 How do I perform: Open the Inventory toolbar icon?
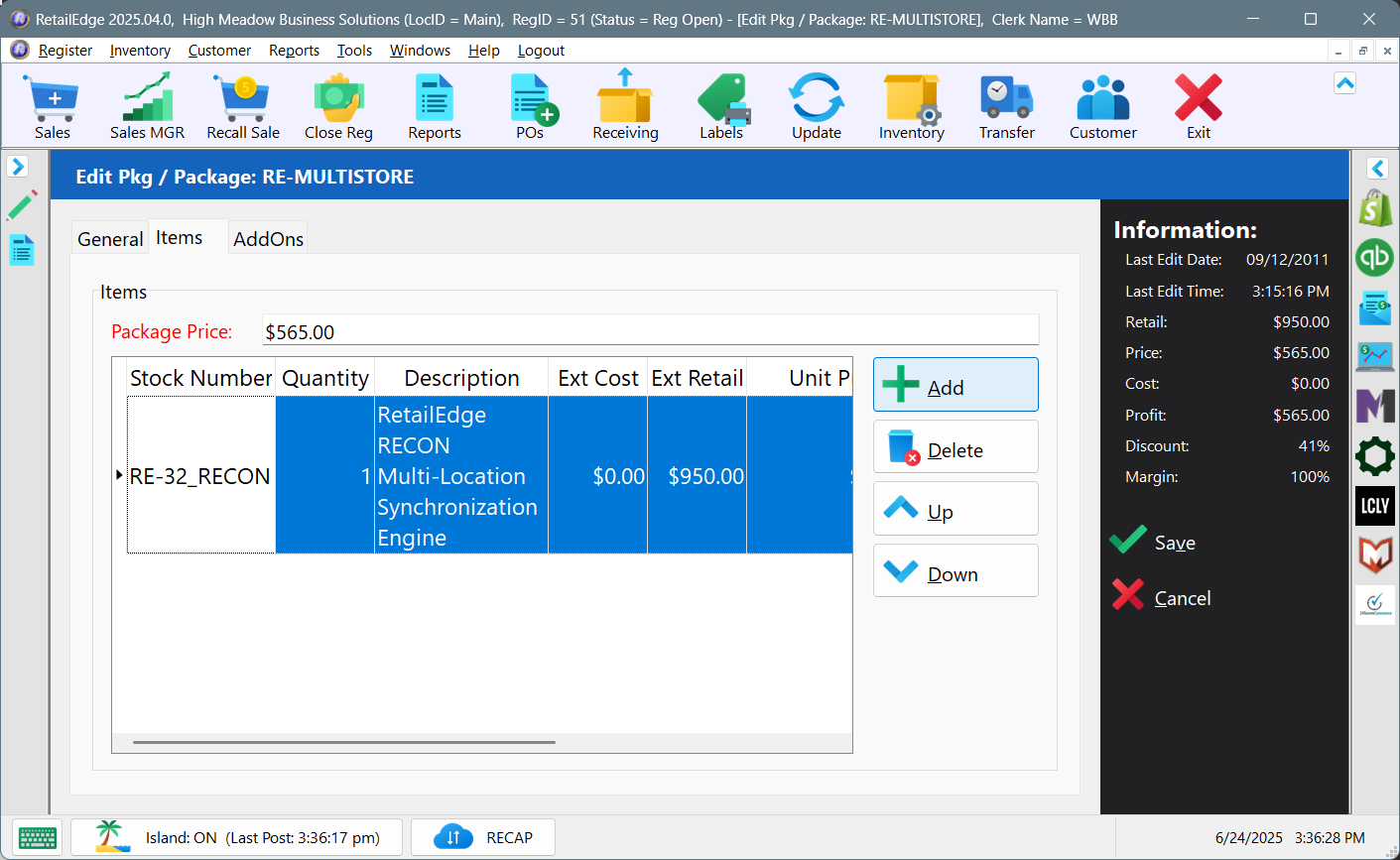(x=912, y=107)
